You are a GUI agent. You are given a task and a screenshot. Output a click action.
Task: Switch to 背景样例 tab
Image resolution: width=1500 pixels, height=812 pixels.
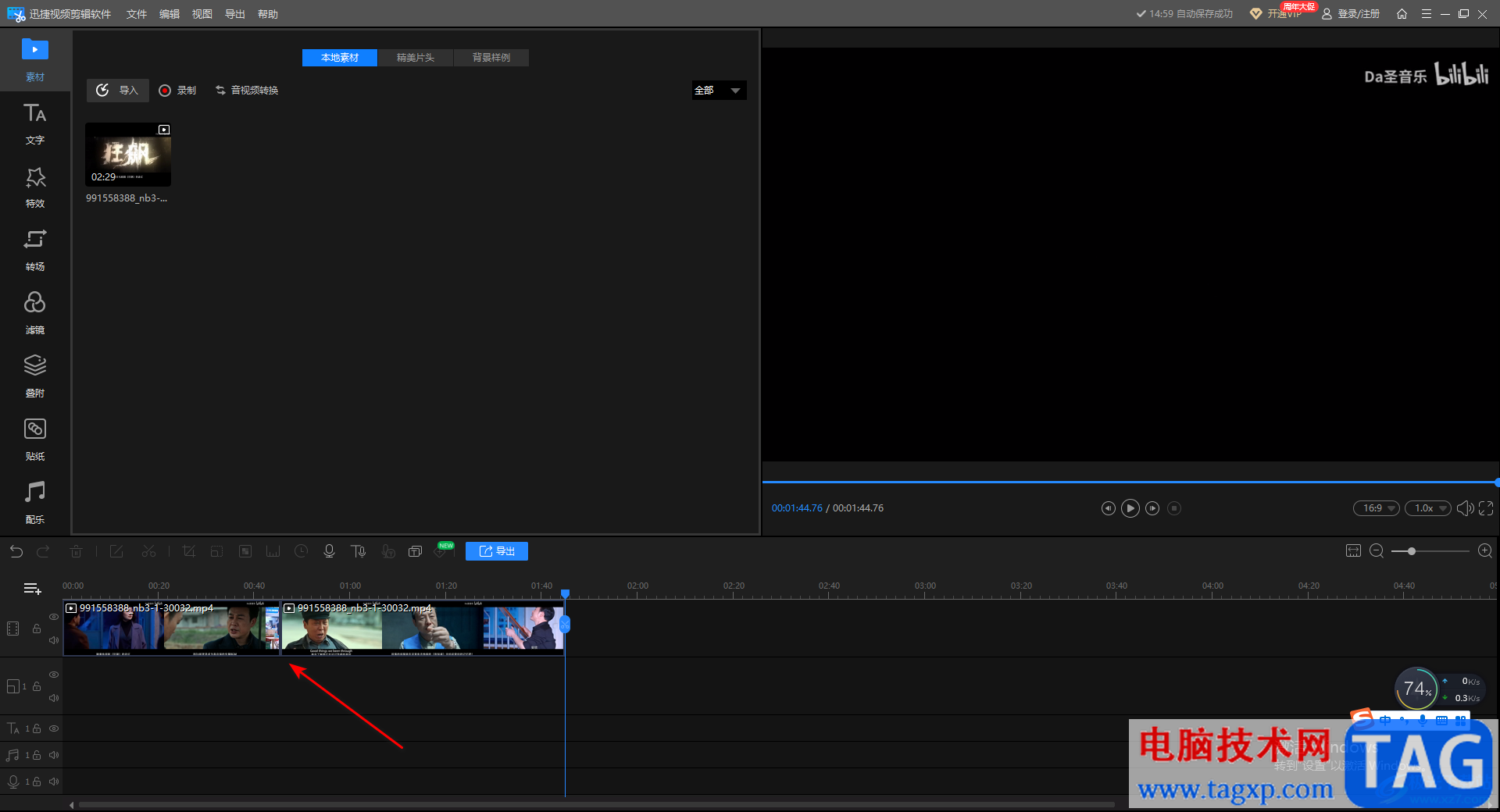point(491,58)
